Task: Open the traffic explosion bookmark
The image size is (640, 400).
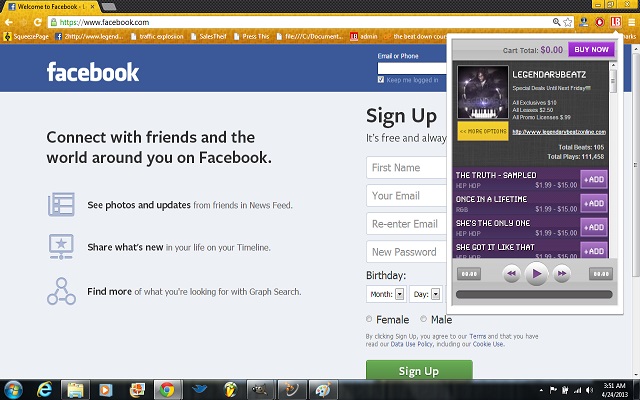Action: point(157,37)
